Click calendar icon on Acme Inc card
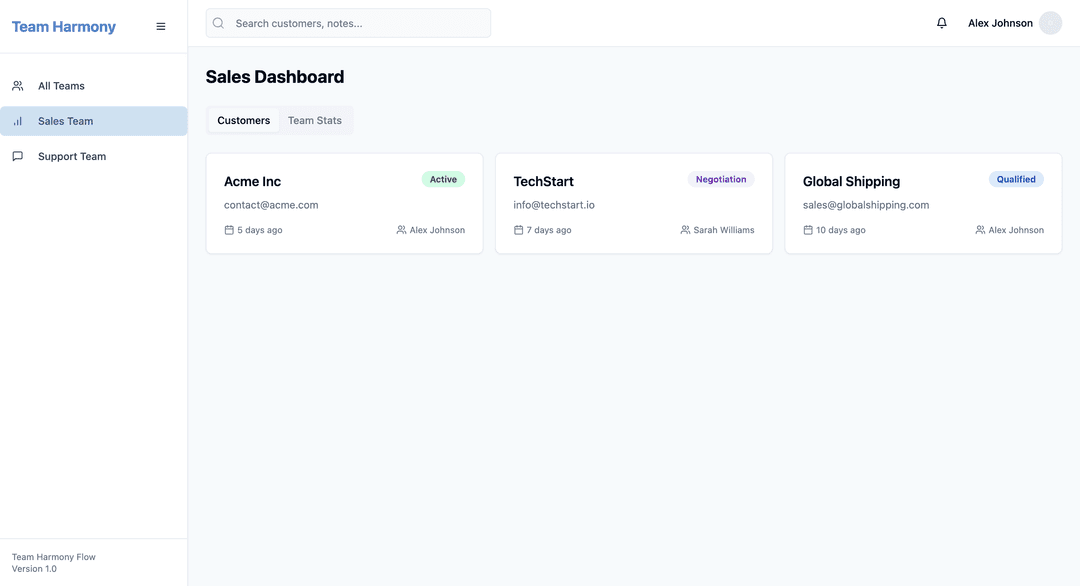This screenshot has width=1080, height=586. point(229,230)
